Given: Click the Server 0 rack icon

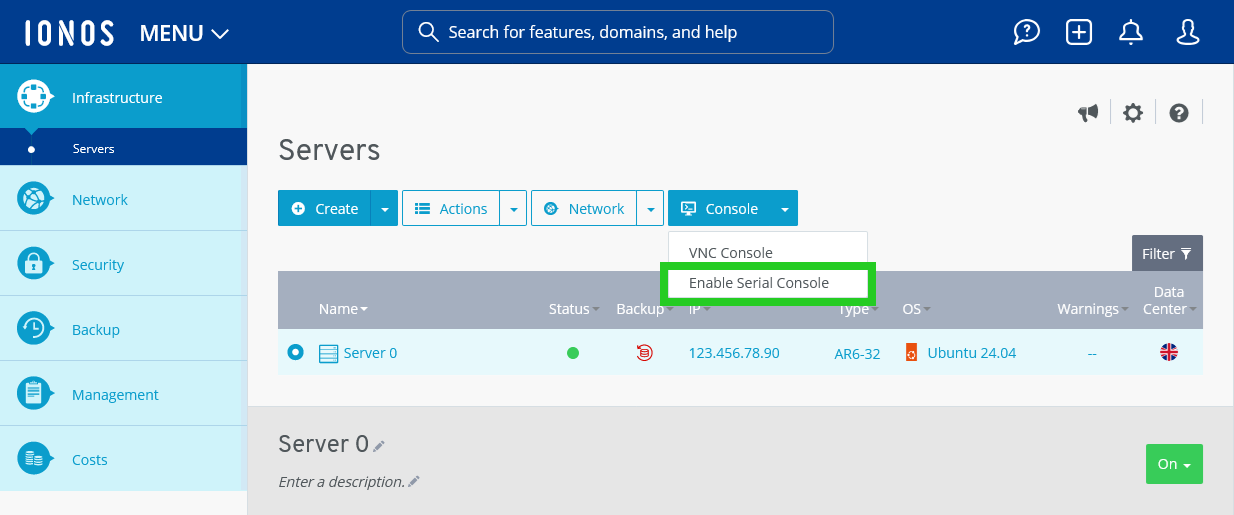Looking at the screenshot, I should point(328,353).
